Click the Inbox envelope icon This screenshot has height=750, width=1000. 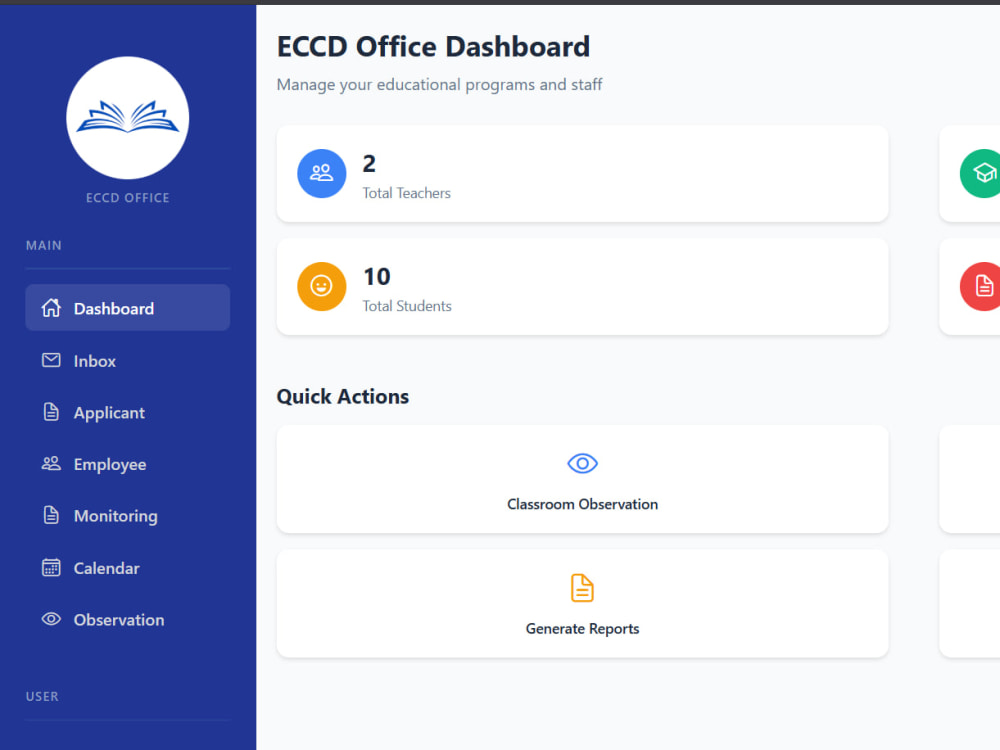click(51, 360)
